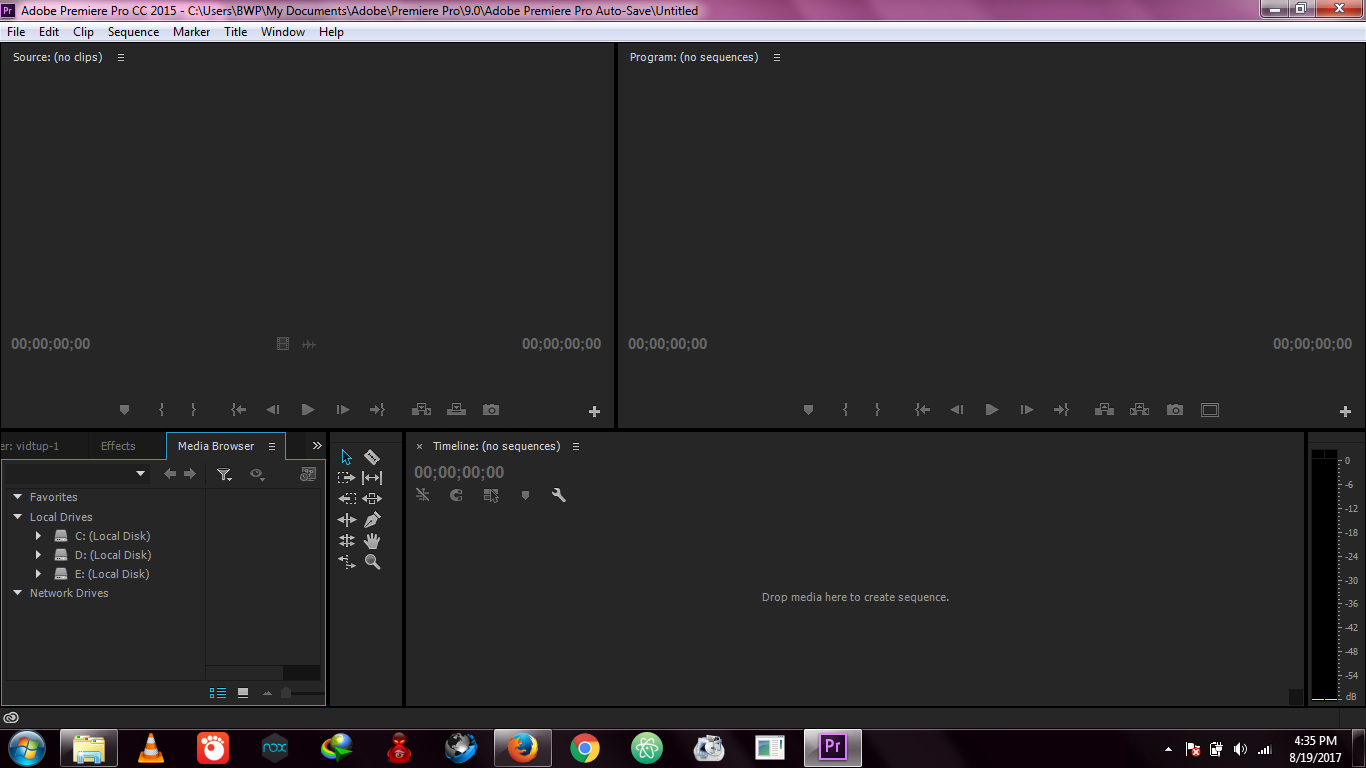Expand the D: (Local Disk) drive

(x=39, y=555)
